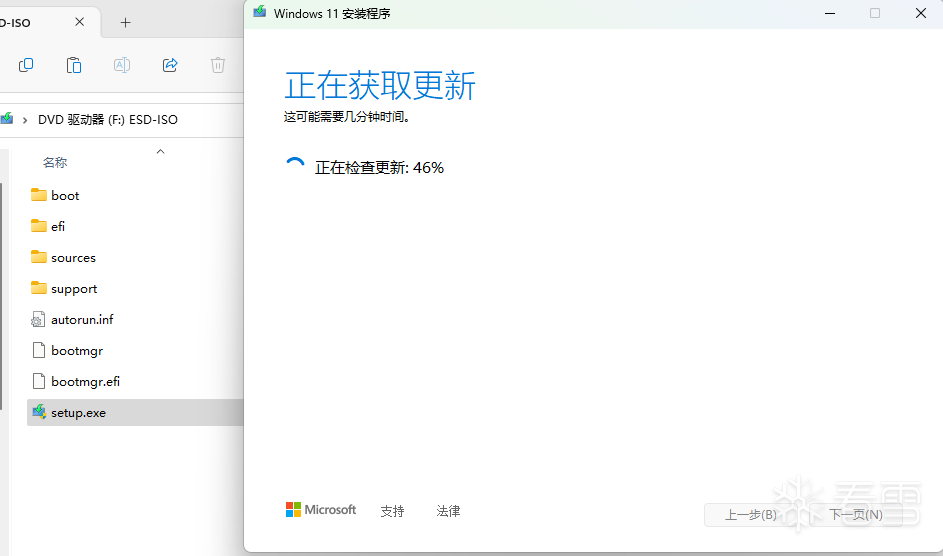943x556 pixels.
Task: Click the Rename icon in Explorer toolbar
Action: click(x=122, y=65)
